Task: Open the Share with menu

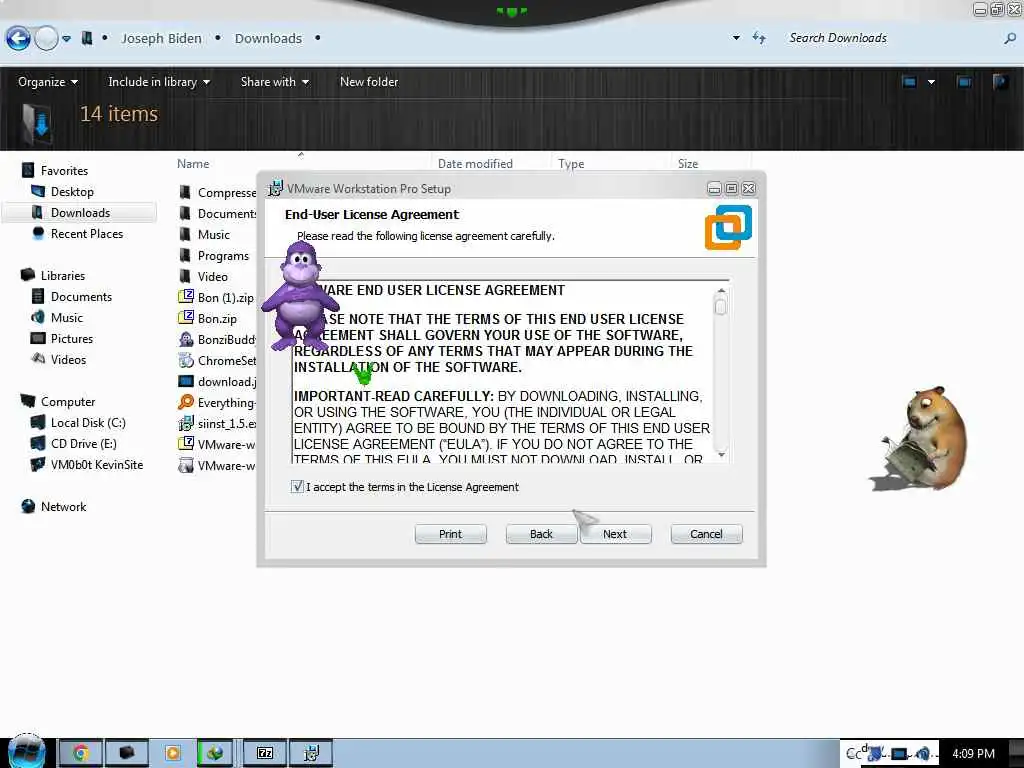Action: 274,82
